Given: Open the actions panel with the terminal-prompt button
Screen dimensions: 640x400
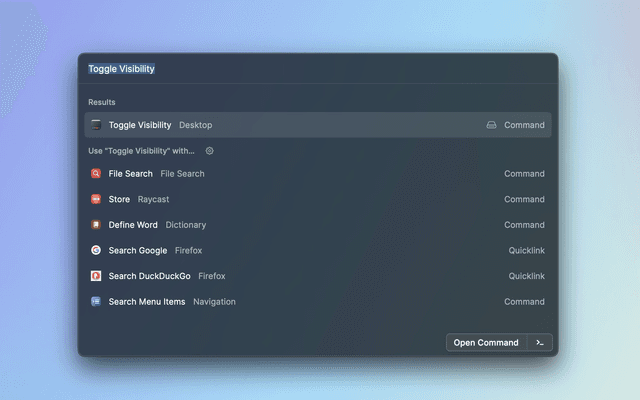Looking at the screenshot, I should click(x=540, y=342).
